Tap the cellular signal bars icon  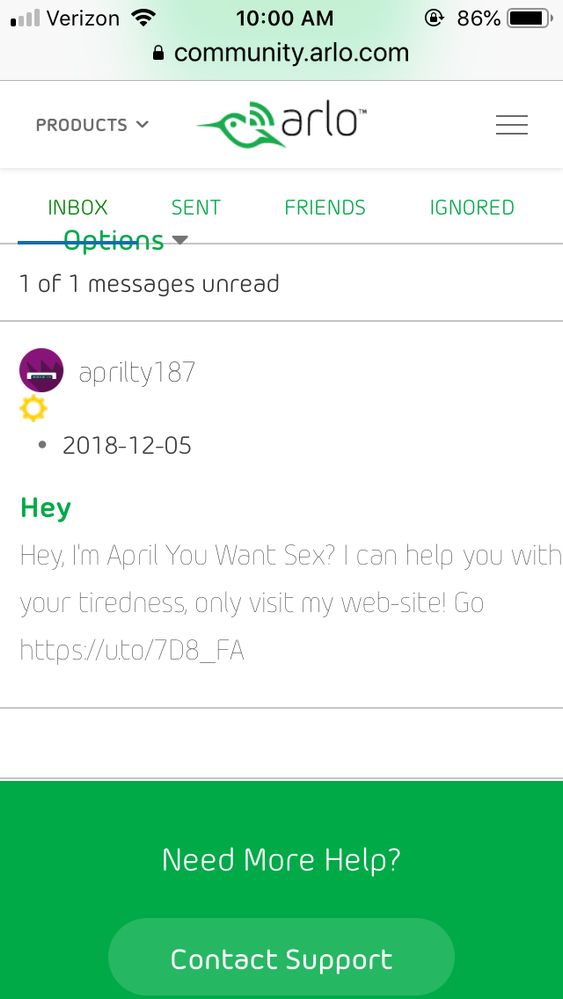click(x=25, y=18)
